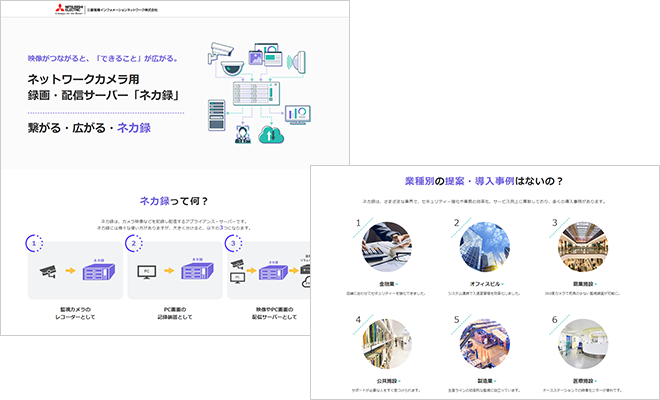Viewport: 660px width, 400px height.
Task: Open the 商業施設 shopping mall photo
Action: tap(583, 247)
